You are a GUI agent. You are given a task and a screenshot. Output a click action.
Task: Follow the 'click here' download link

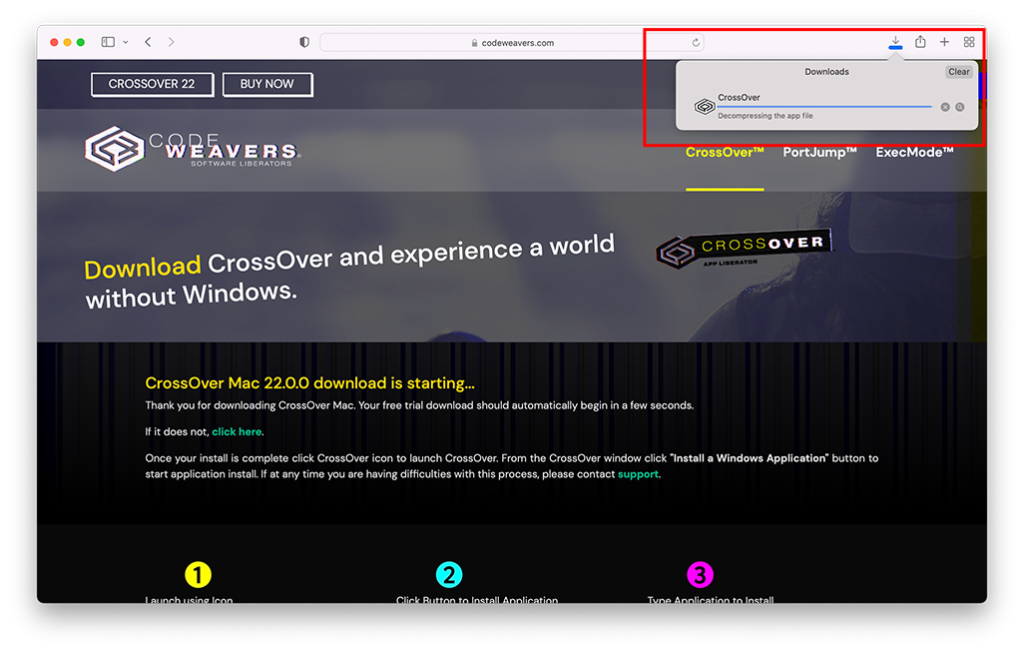(x=236, y=432)
